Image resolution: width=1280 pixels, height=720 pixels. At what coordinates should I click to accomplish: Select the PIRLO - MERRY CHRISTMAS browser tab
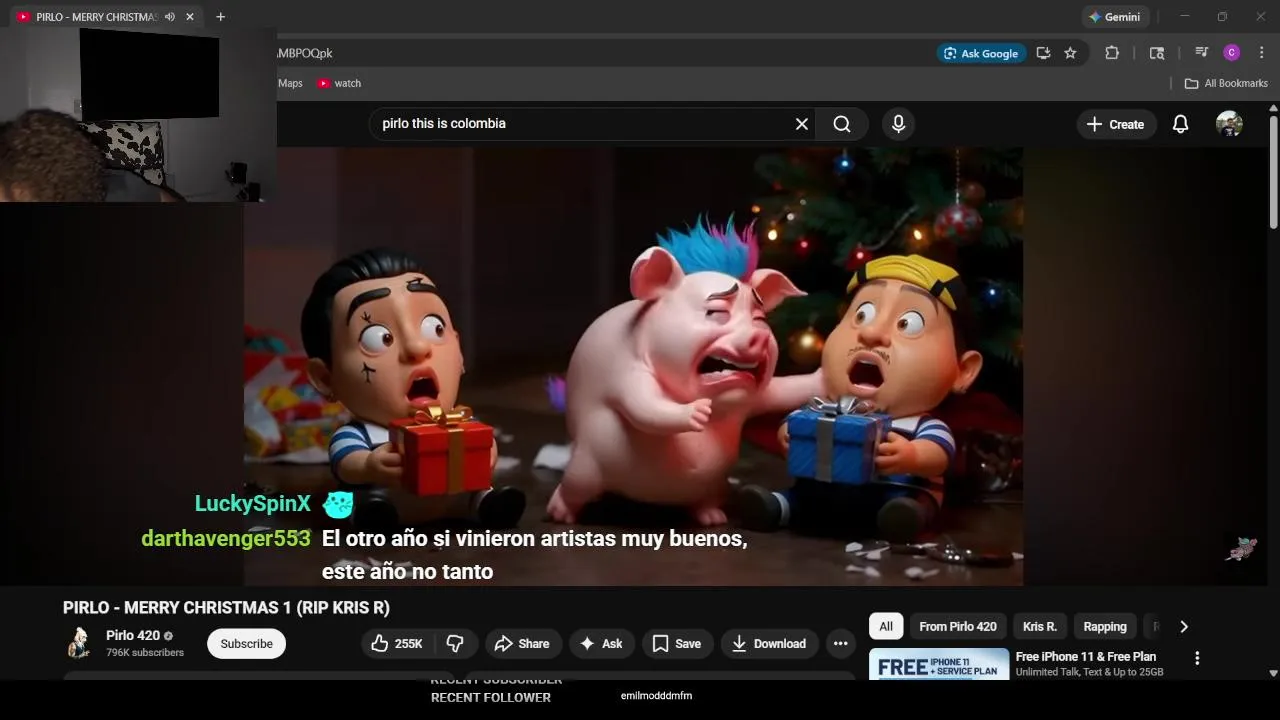pyautogui.click(x=97, y=17)
